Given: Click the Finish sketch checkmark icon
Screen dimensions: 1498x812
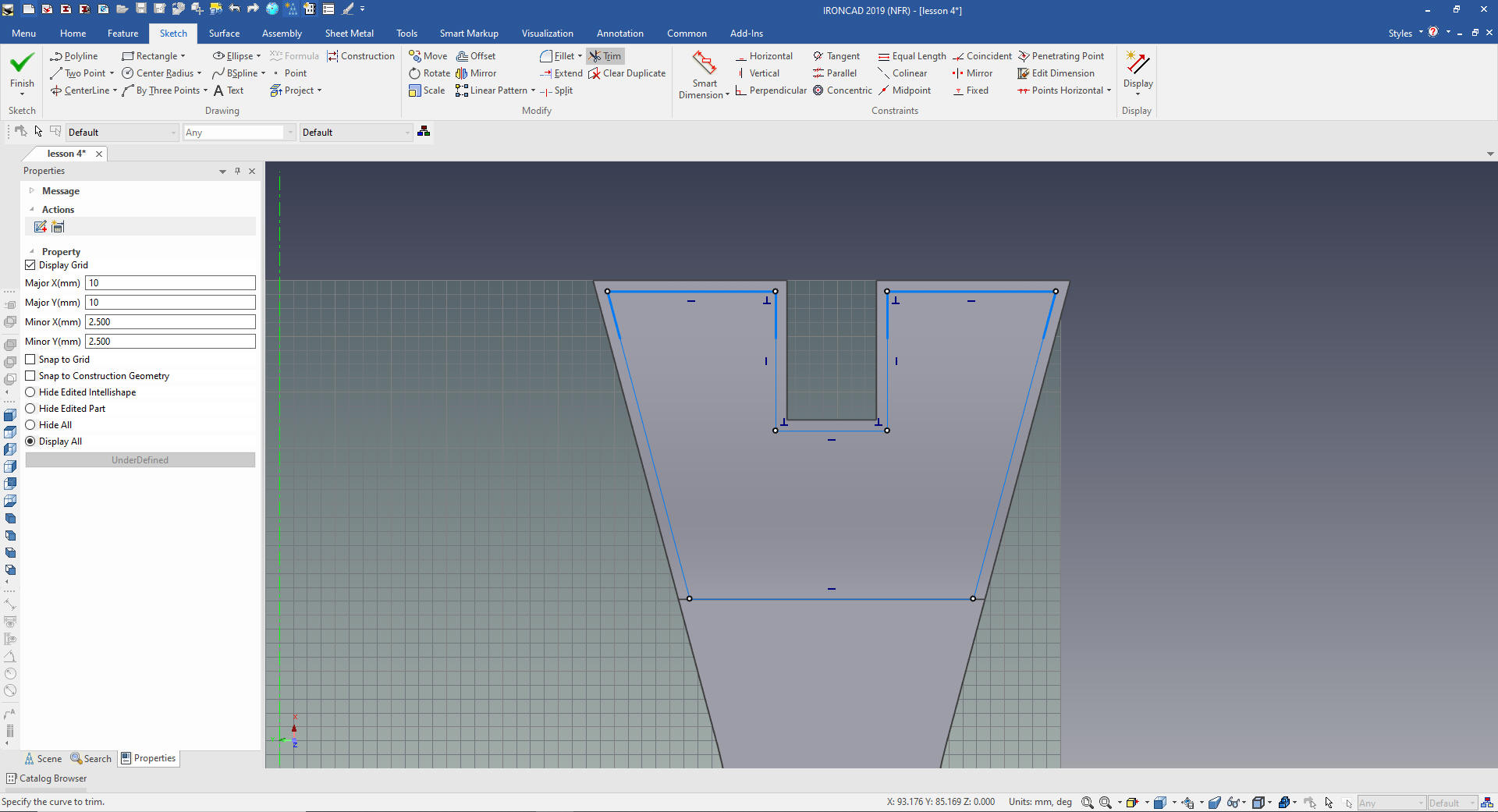Looking at the screenshot, I should [x=22, y=62].
